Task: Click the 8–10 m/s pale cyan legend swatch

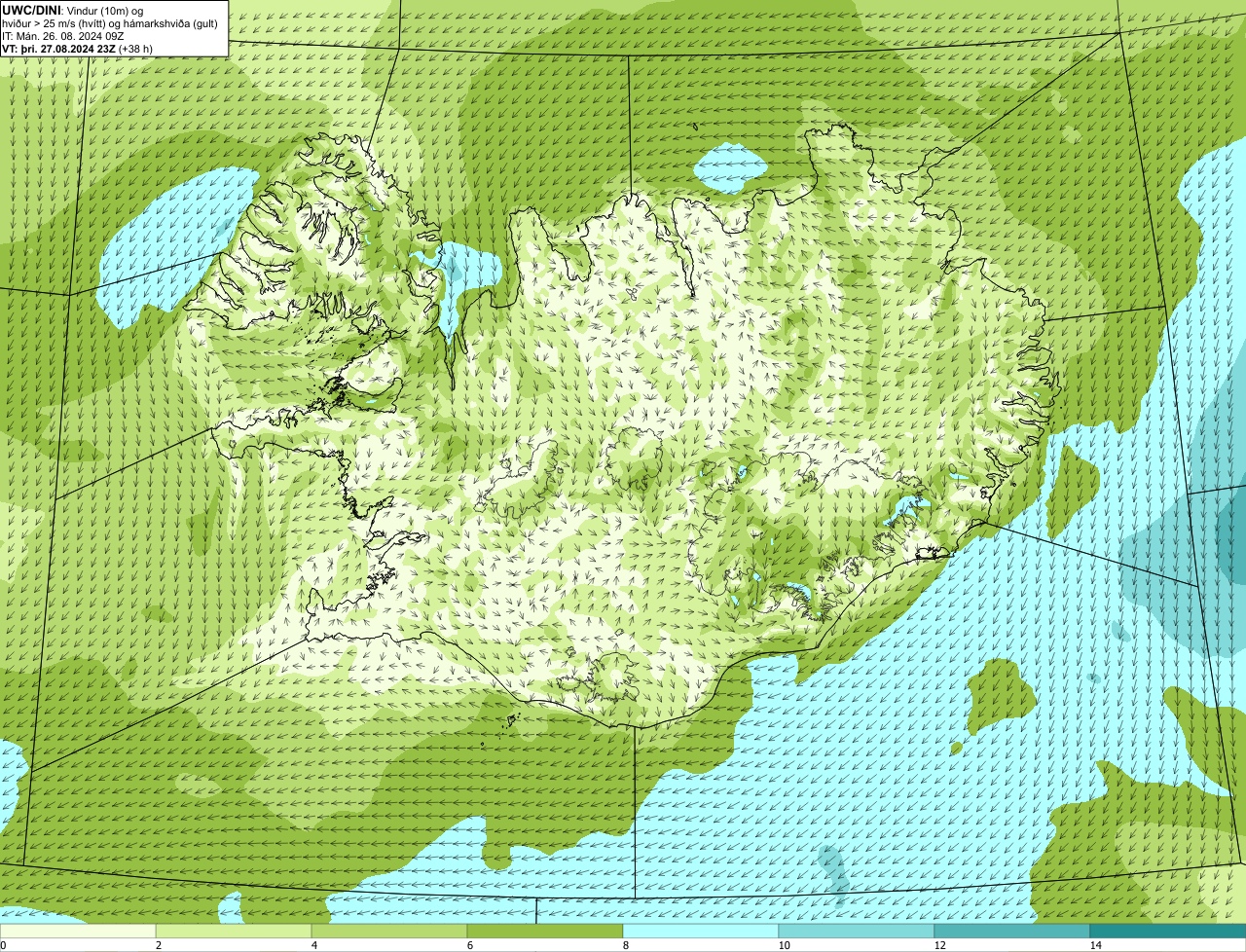Action: [701, 931]
